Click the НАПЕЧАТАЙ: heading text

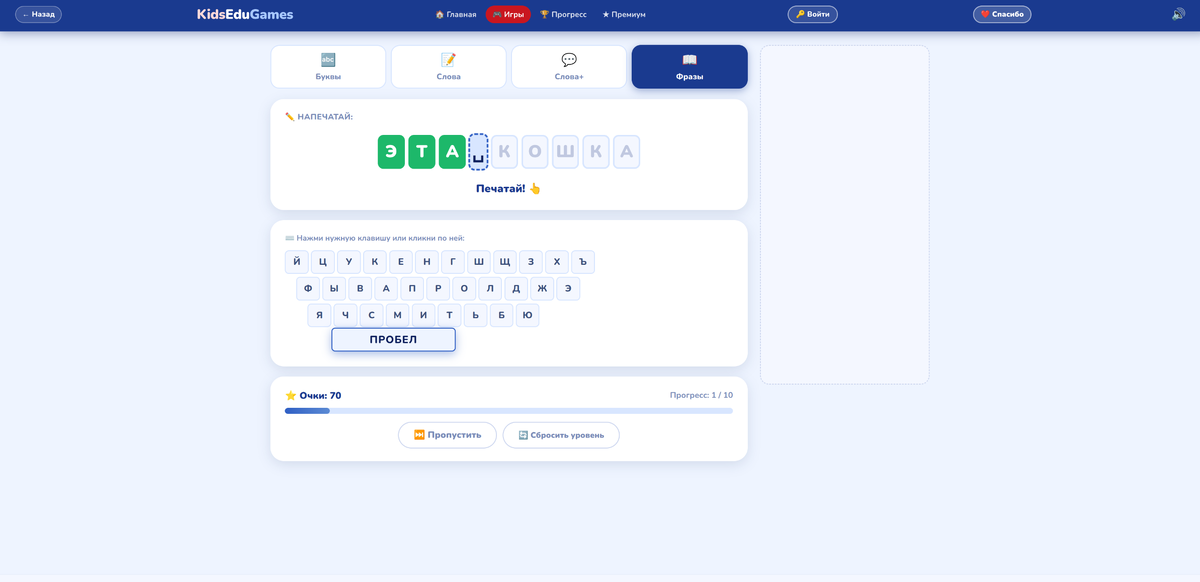(319, 117)
